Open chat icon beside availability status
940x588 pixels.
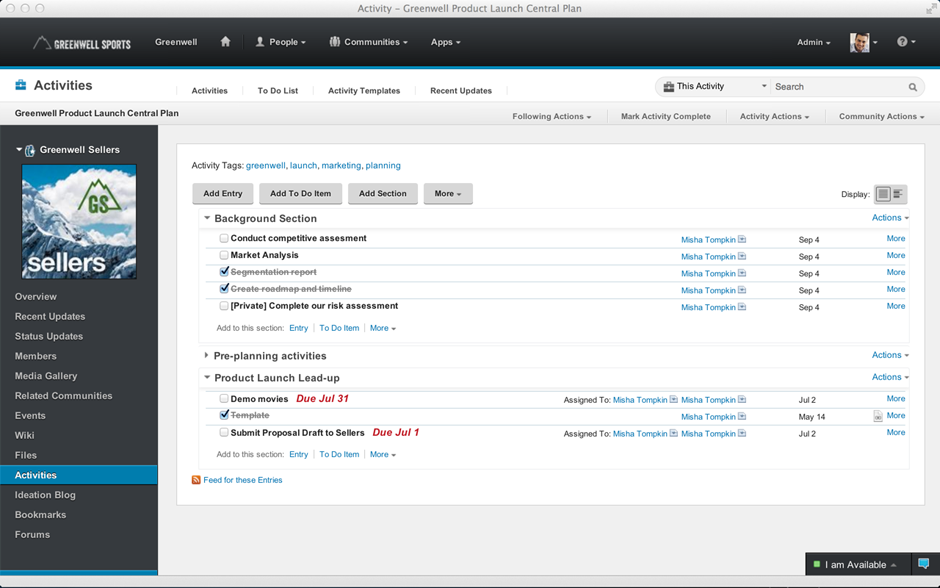923,564
